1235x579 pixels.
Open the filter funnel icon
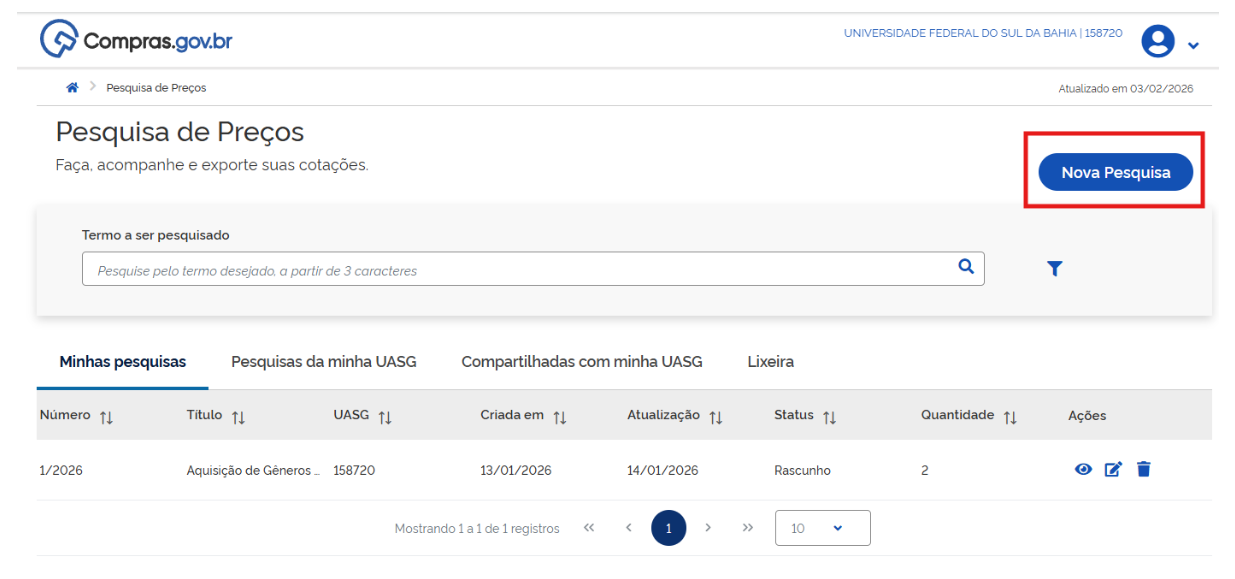1054,268
